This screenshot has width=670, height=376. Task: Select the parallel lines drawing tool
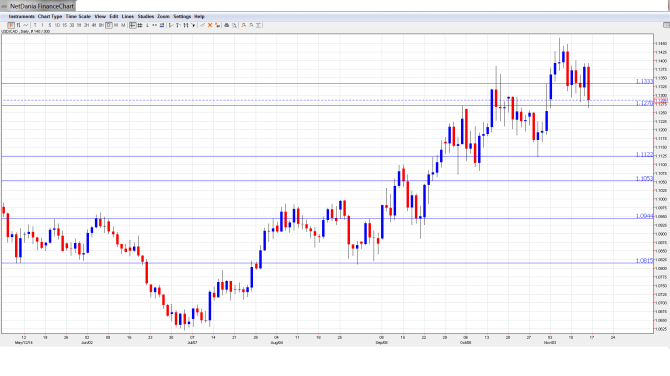click(186, 25)
